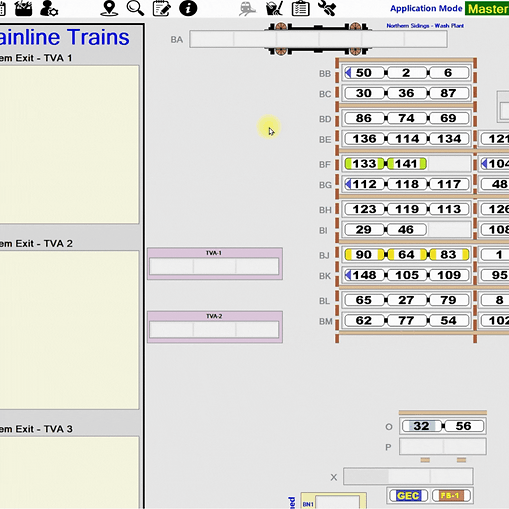509x509 pixels.
Task: Select train unit 118 on track BG
Action: point(406,184)
